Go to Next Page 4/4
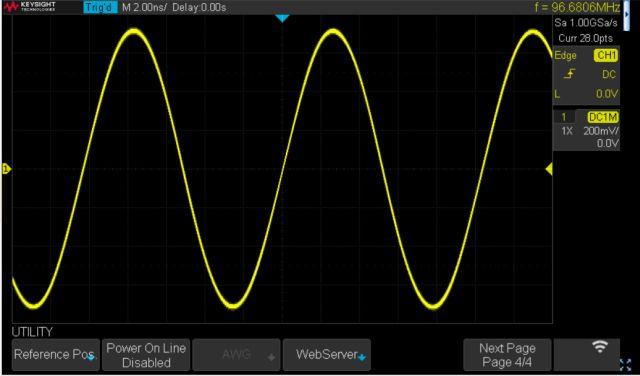The height and width of the screenshot is (376, 640). tap(507, 354)
